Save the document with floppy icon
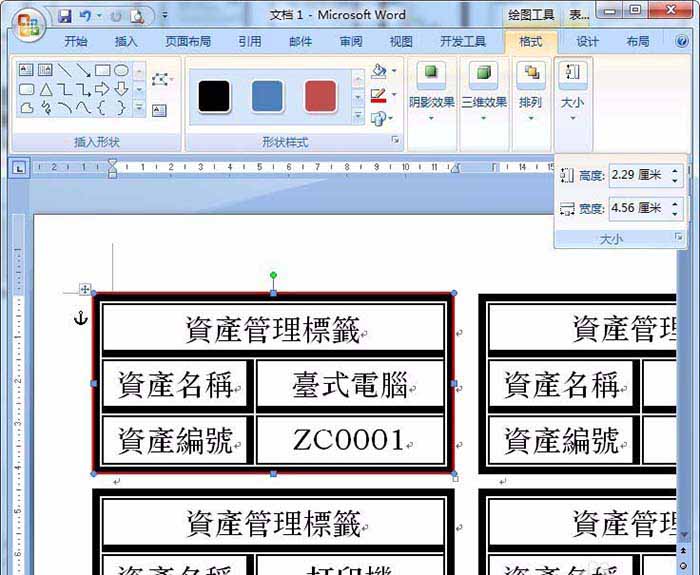The image size is (700, 575). tap(66, 17)
